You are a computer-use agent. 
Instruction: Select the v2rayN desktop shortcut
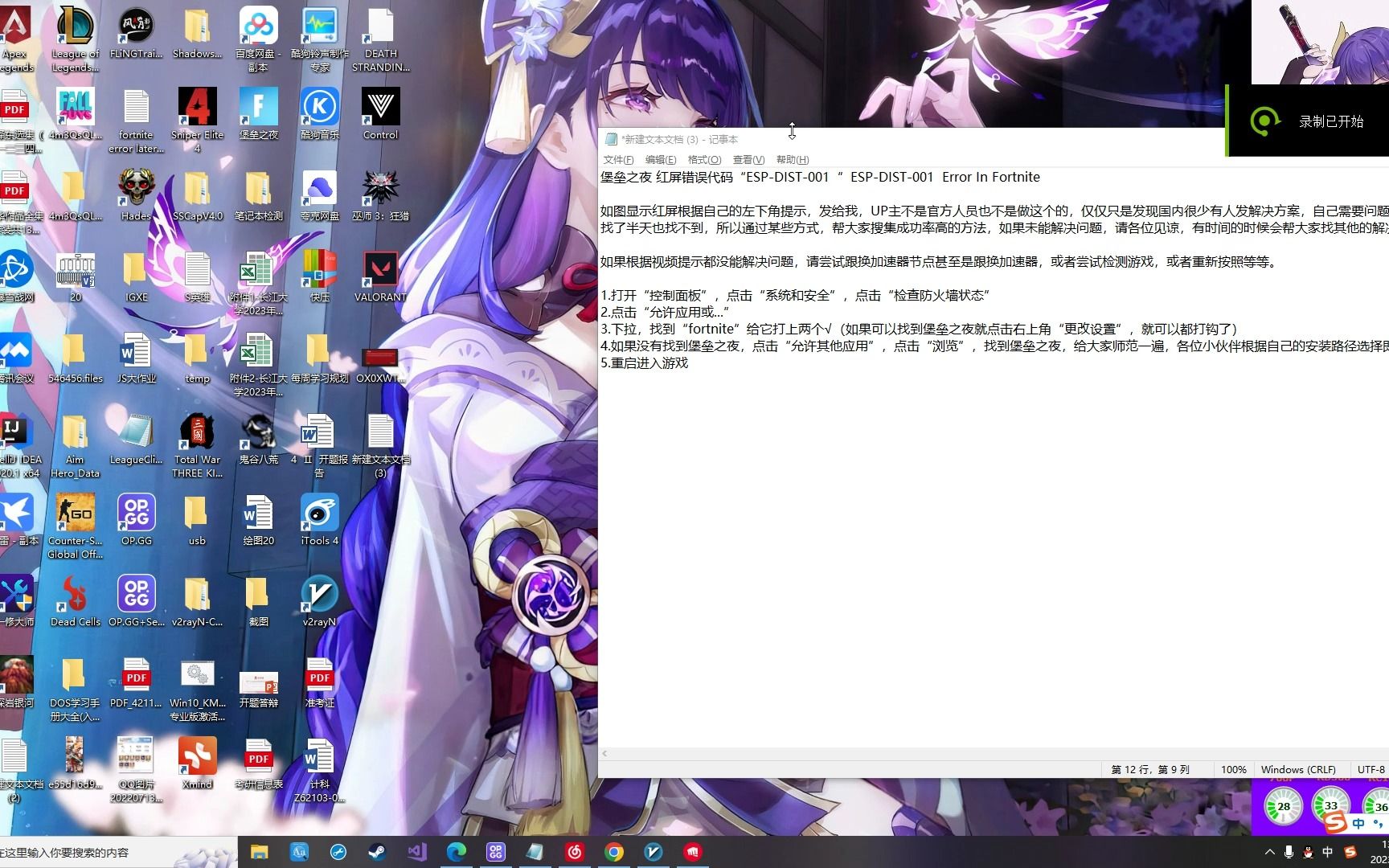319,601
